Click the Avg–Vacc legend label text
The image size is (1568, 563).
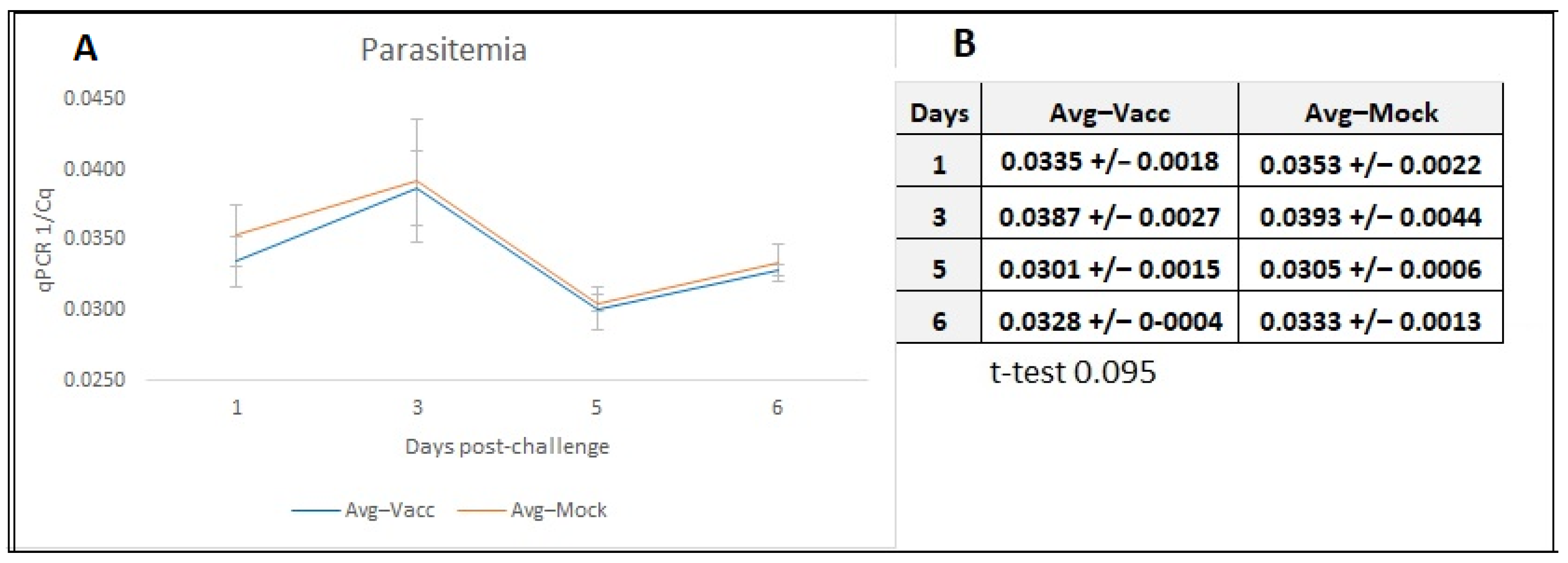pos(390,510)
